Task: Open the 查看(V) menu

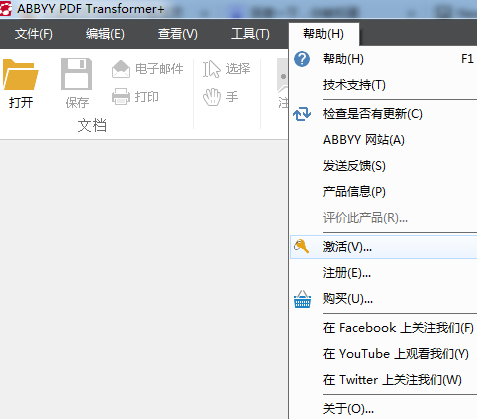Action: 178,34
